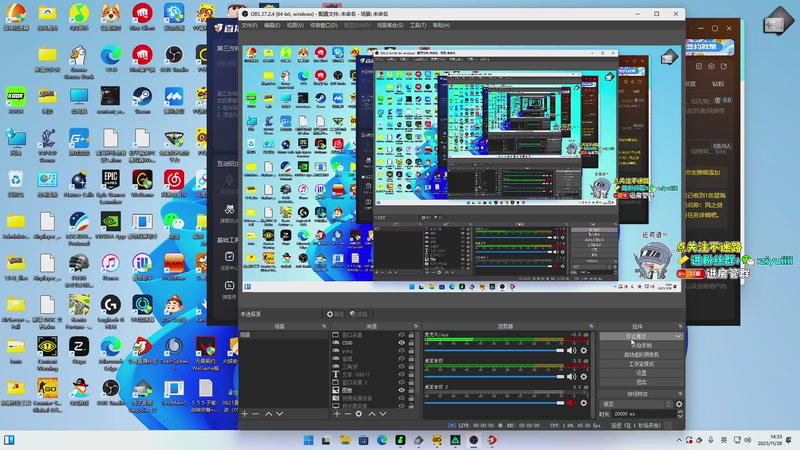This screenshot has width=800, height=450.
Task: Unmute the 桌面音频 2 channel
Action: pos(571,403)
